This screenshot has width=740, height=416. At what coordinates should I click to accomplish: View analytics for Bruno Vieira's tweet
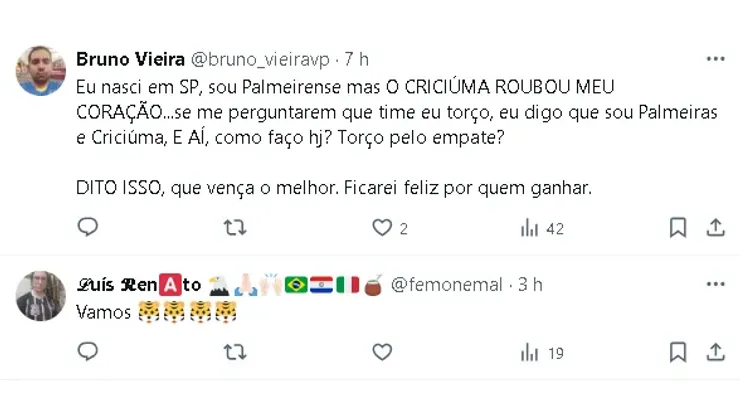coord(529,228)
